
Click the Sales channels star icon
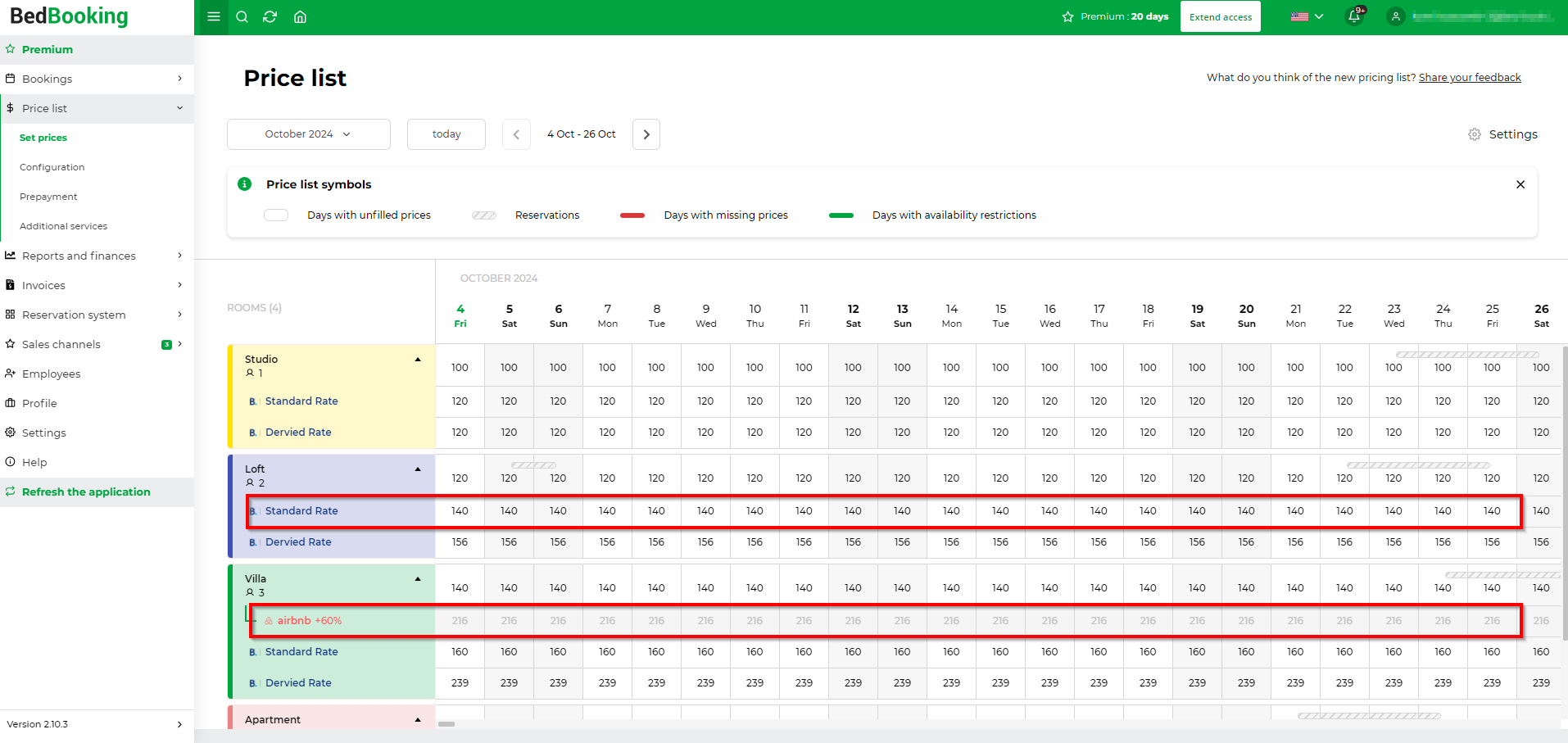pyautogui.click(x=10, y=344)
